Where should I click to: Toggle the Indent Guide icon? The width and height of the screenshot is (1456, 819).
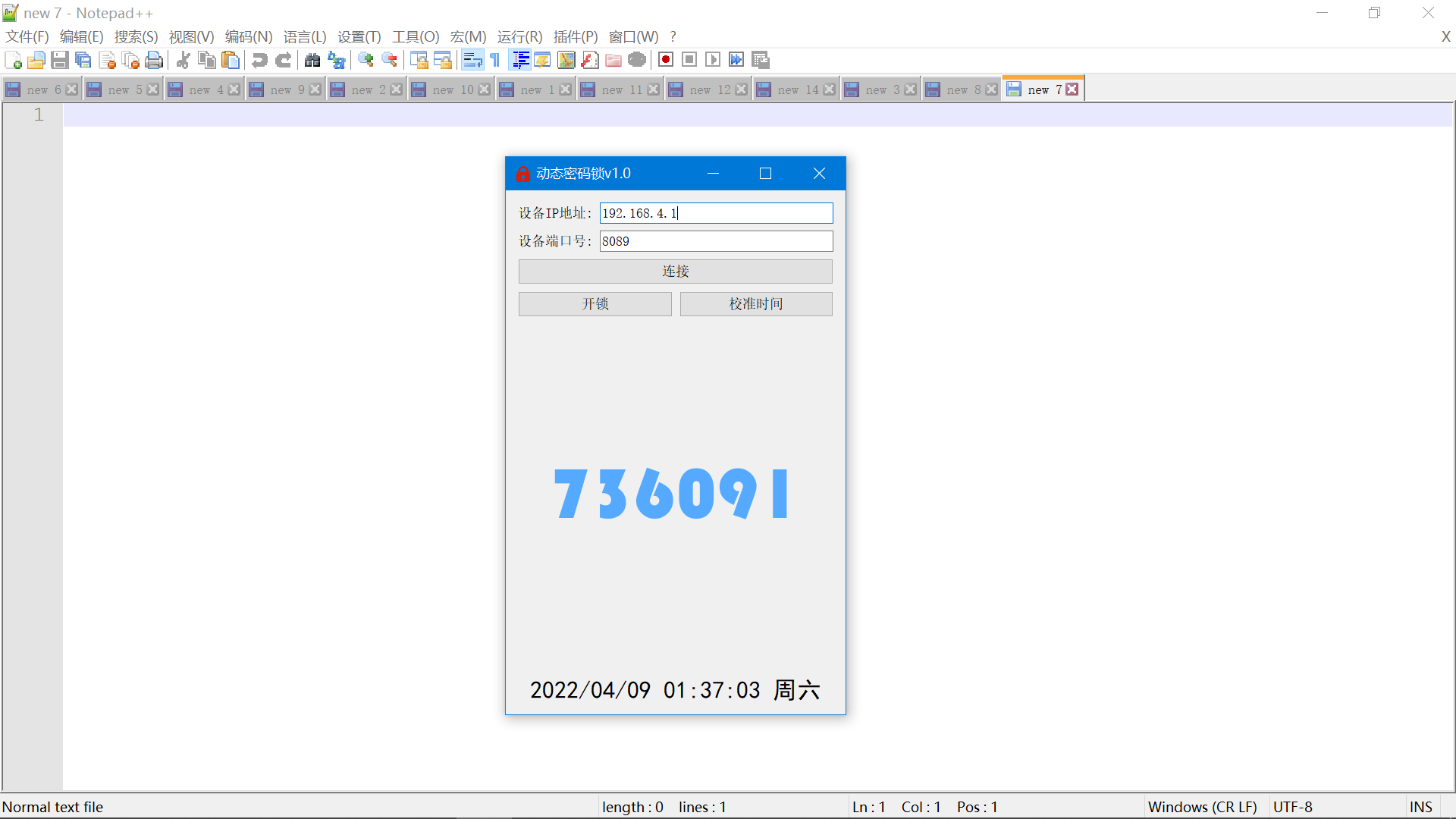pos(520,60)
